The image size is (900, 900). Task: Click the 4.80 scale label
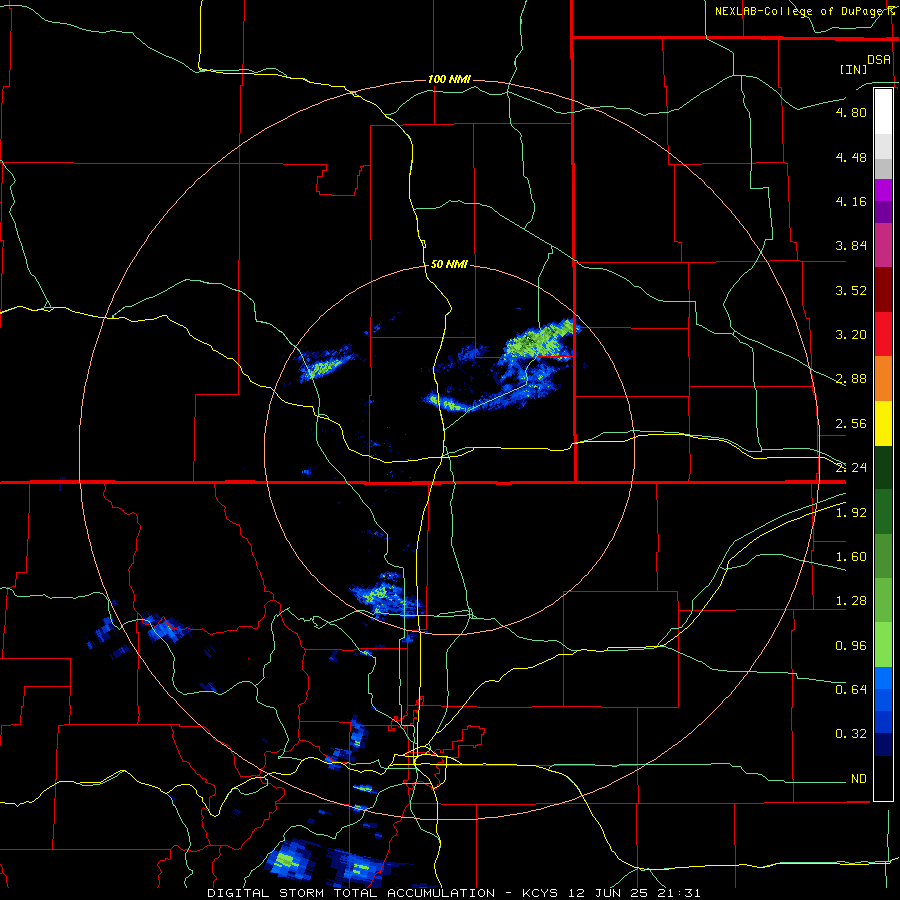851,112
